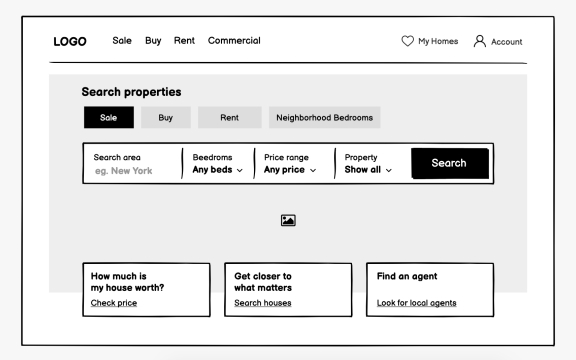Image resolution: width=576 pixels, height=360 pixels.
Task: Expand the Property Show all dropdown
Action: click(368, 170)
